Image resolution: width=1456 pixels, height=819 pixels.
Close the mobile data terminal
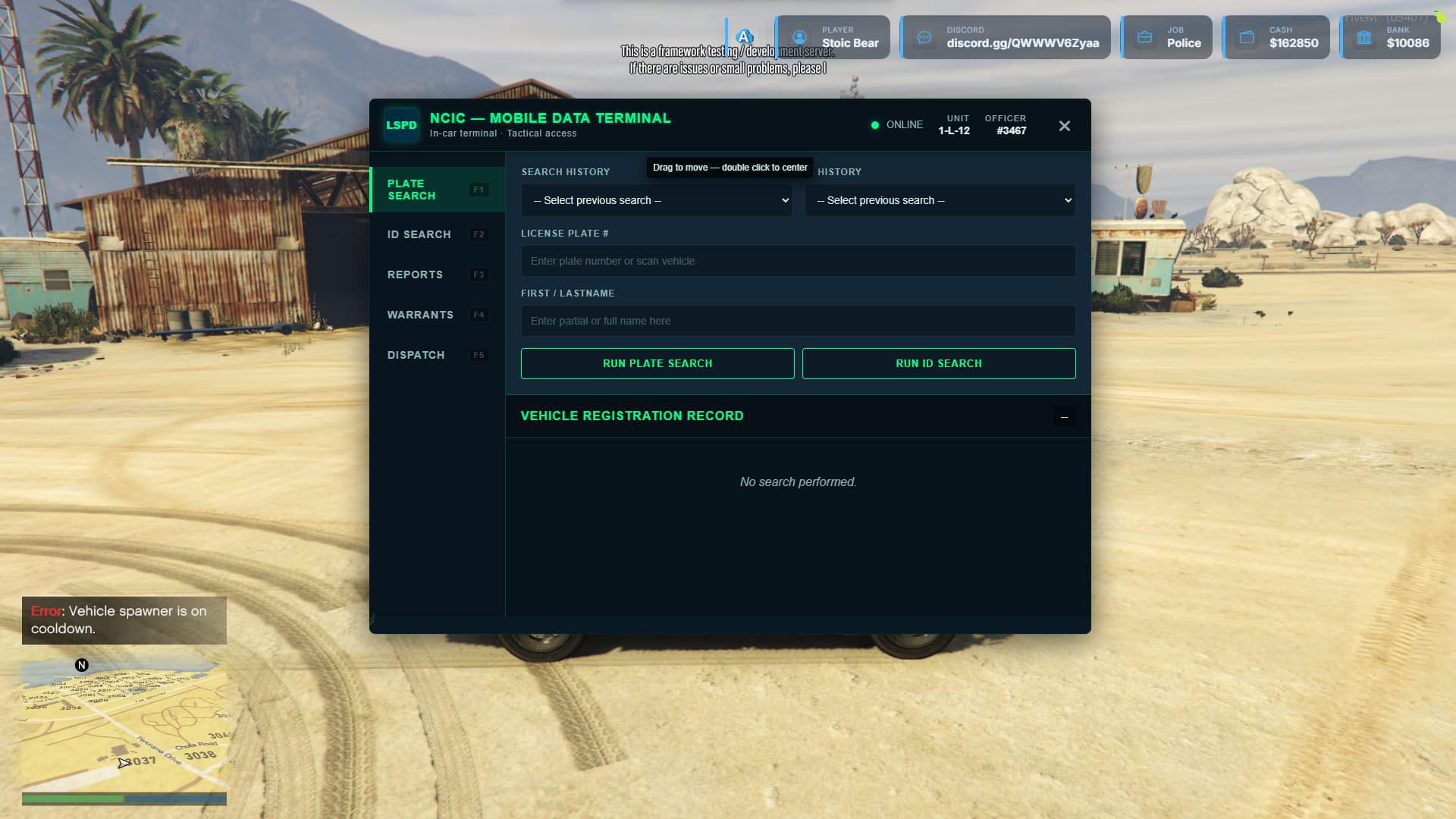tap(1064, 126)
